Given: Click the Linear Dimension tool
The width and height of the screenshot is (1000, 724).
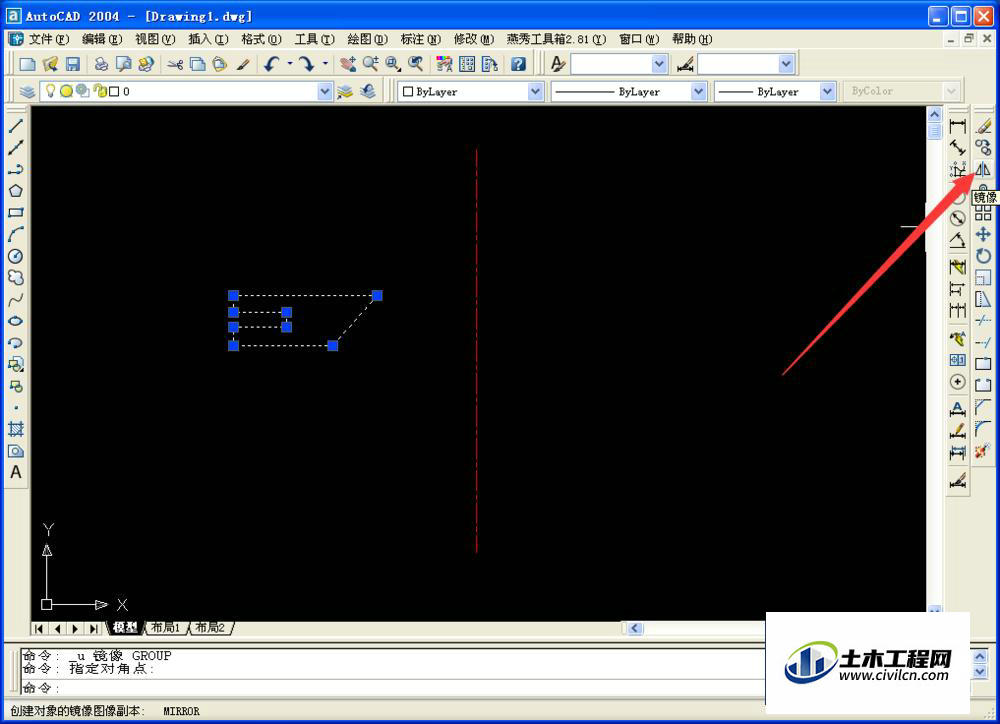Looking at the screenshot, I should pyautogui.click(x=957, y=126).
